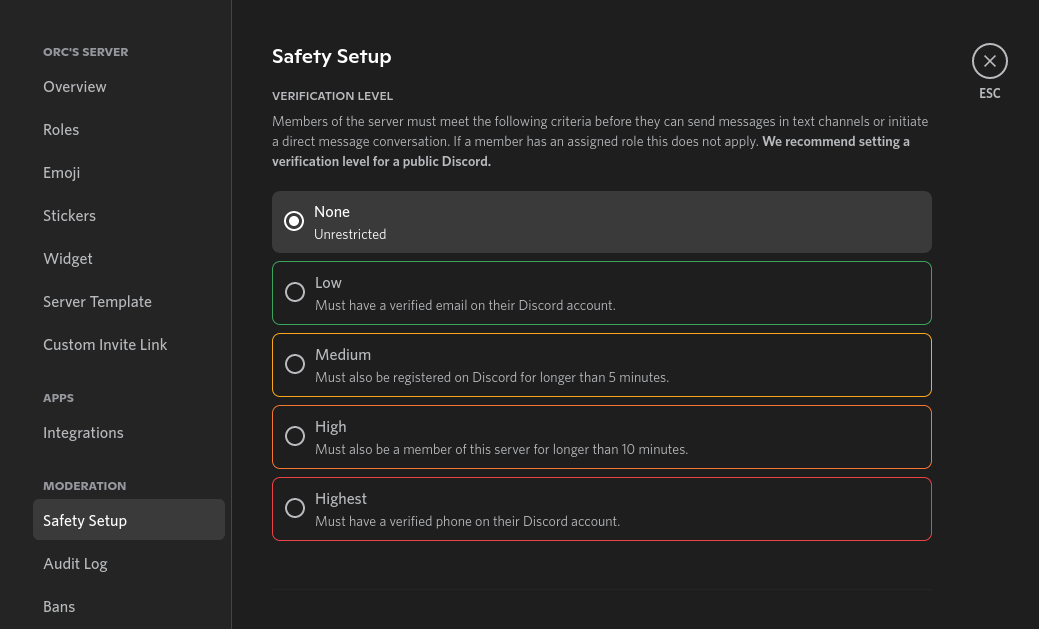Screen dimensions: 1039x629
Task: View the Audit Log
Action: click(75, 564)
